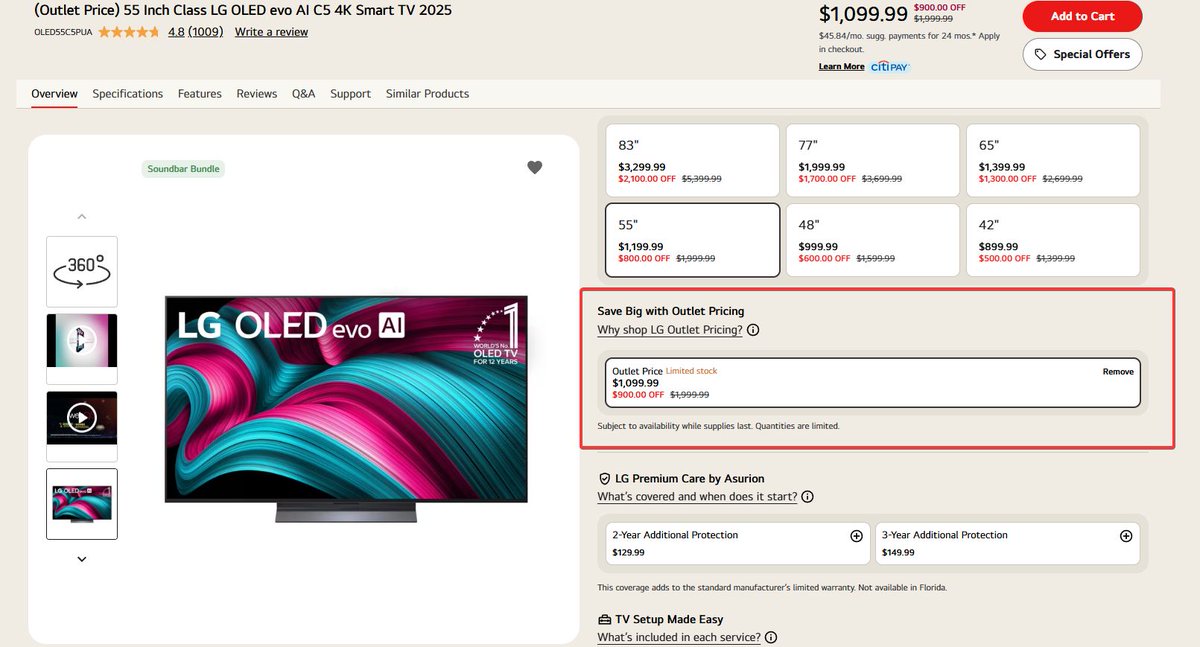Open the Special Offers button
Viewport: 1200px width, 647px height.
tap(1082, 54)
